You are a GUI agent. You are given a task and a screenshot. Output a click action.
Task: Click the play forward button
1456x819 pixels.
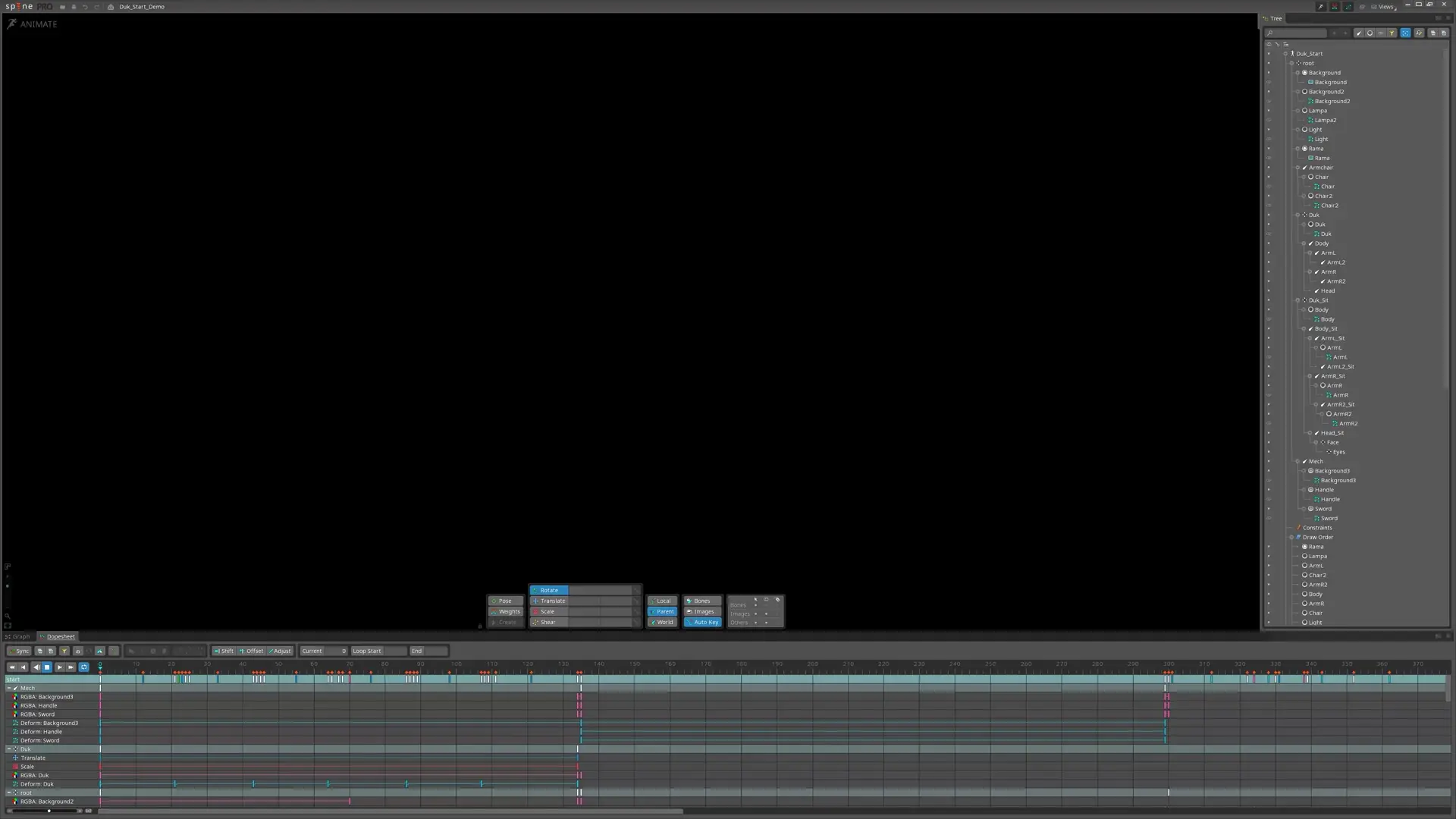(59, 667)
